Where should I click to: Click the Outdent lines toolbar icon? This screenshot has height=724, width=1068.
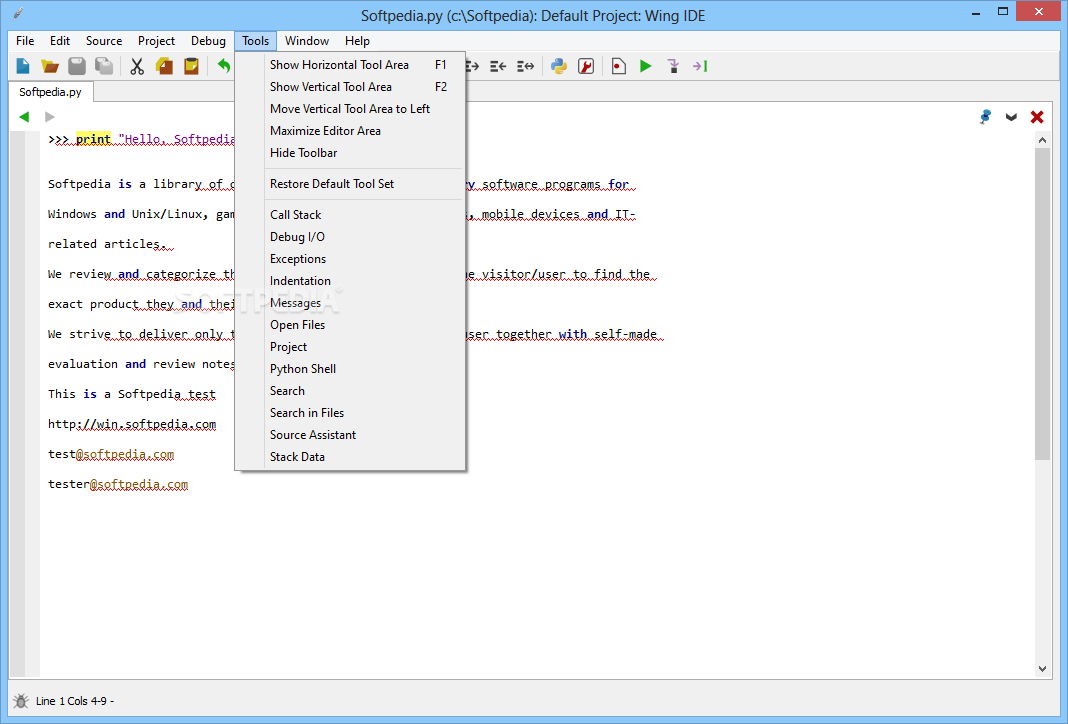pyautogui.click(x=498, y=66)
